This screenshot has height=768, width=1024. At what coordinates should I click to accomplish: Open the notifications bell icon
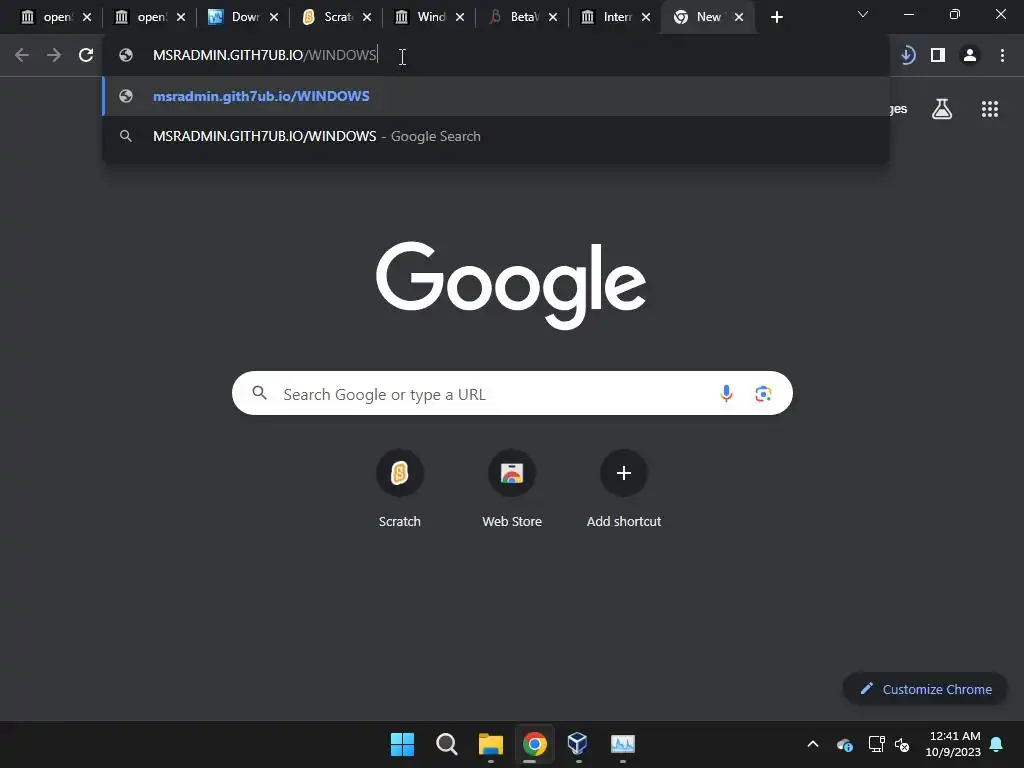pos(997,744)
